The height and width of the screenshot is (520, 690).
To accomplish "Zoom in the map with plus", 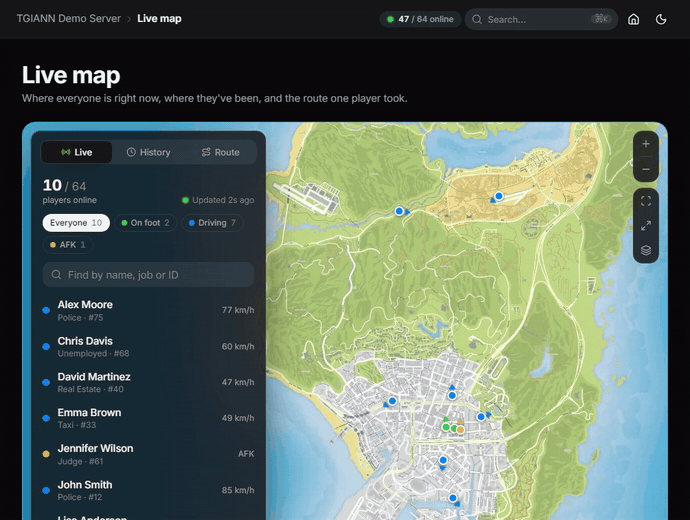I will pos(646,144).
